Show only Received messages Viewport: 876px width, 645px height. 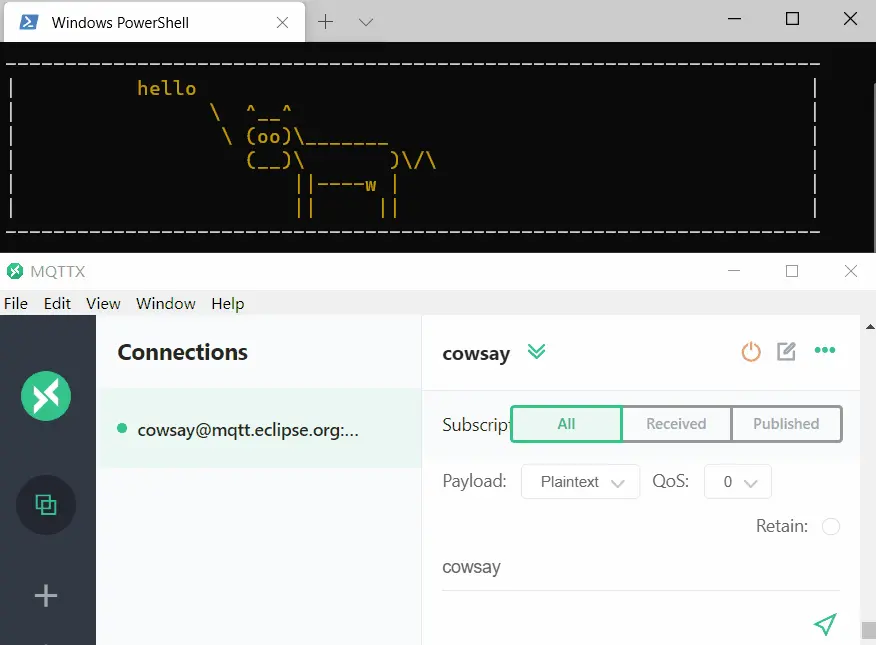pos(676,424)
